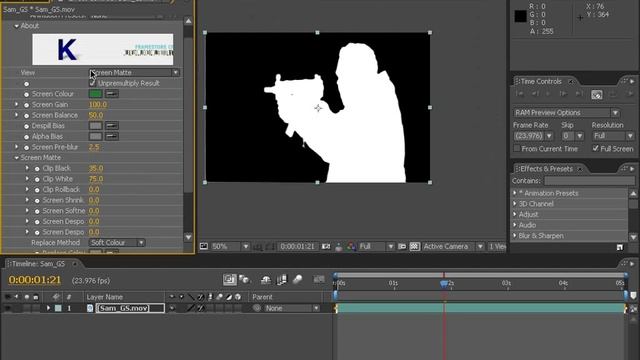Viewport: 640px width, 360px height.
Task: Click always preview this view icon
Action: 204,246
